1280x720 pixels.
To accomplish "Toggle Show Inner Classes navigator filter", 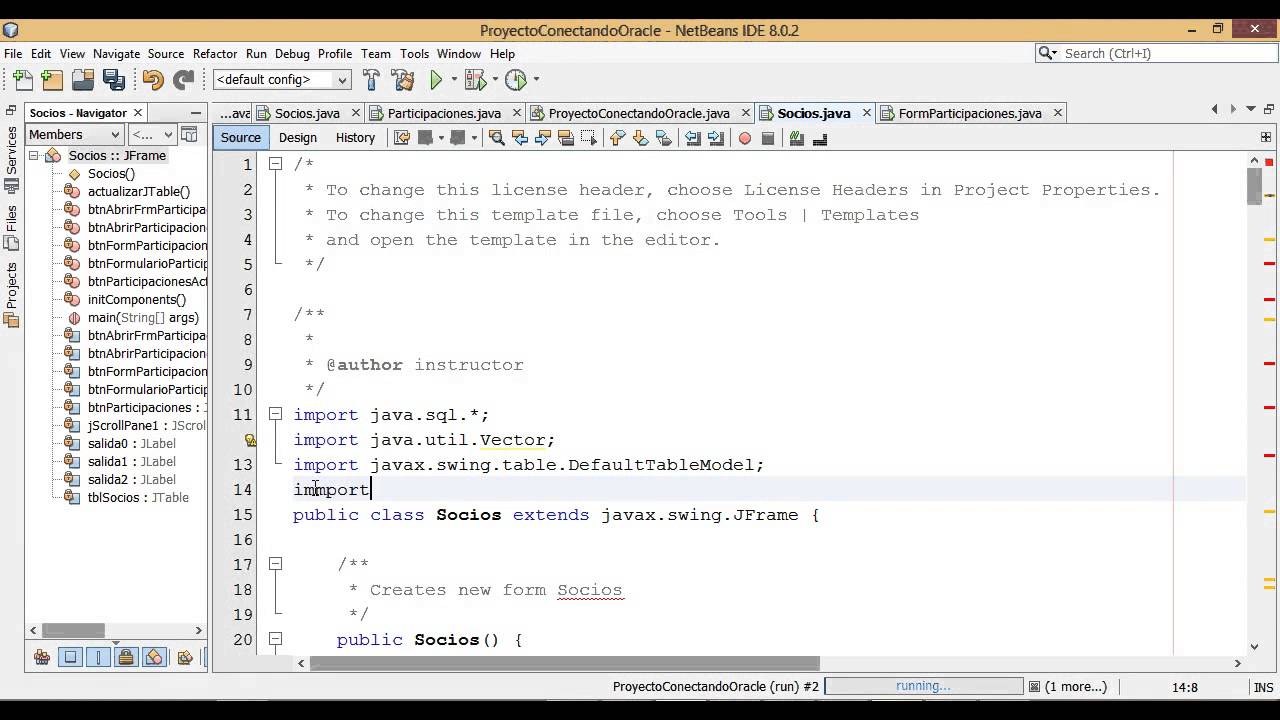I will tap(154, 657).
